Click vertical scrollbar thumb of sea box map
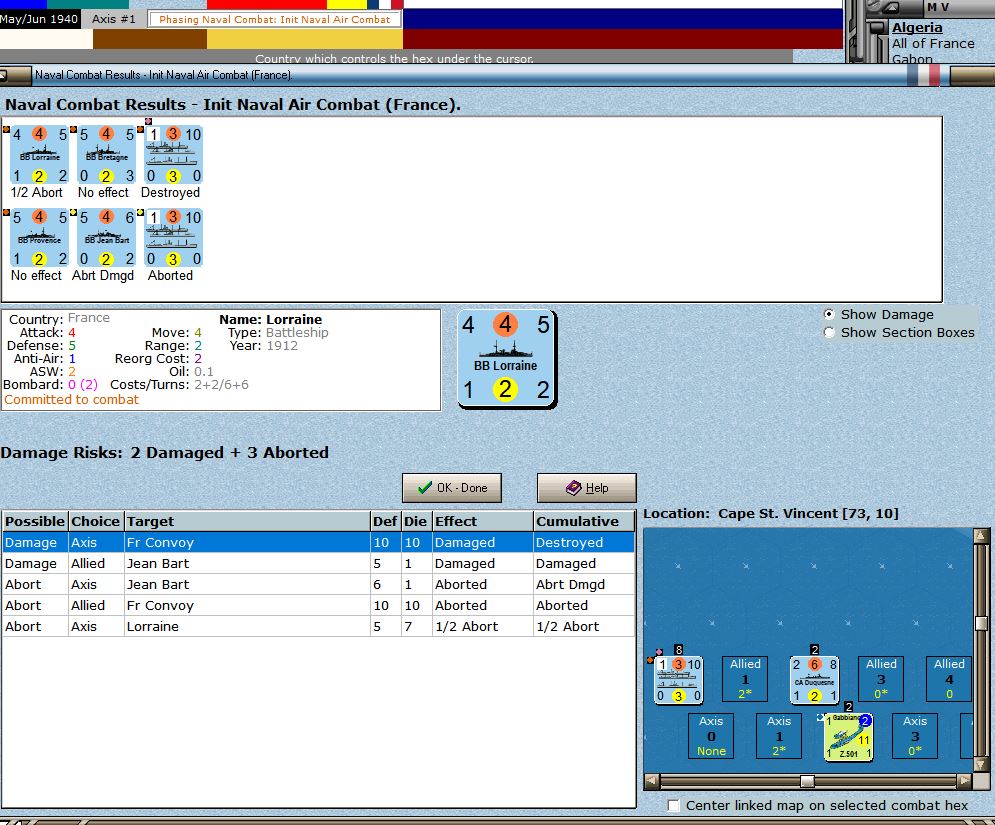The width and height of the screenshot is (995, 825). pos(981,623)
